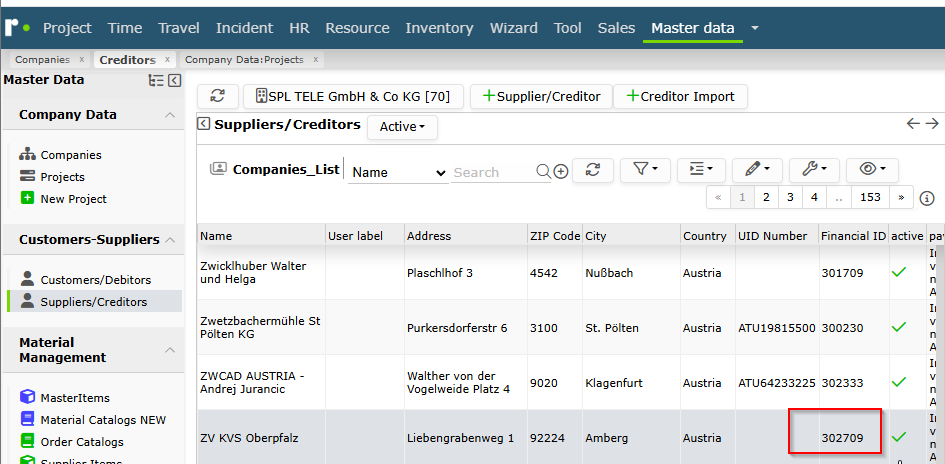Switch to the Creditors tab
The image size is (945, 464).
[127, 60]
